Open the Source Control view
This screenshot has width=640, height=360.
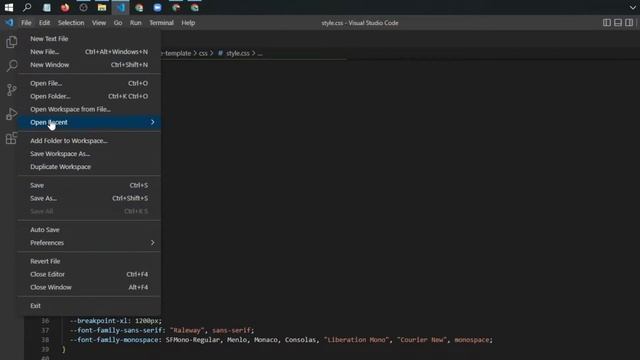pos(11,90)
